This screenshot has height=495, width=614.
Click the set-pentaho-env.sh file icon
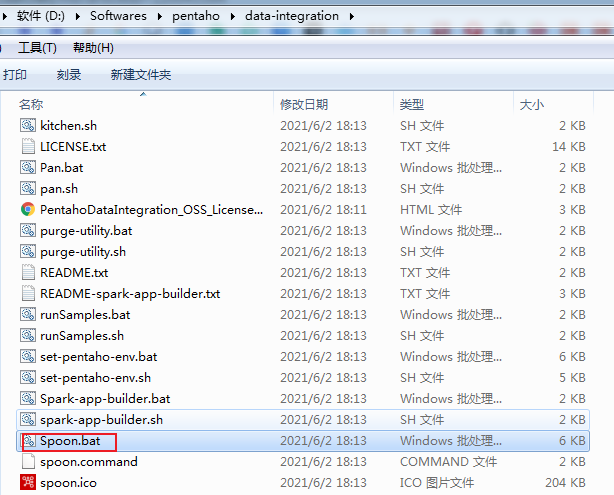tap(28, 378)
